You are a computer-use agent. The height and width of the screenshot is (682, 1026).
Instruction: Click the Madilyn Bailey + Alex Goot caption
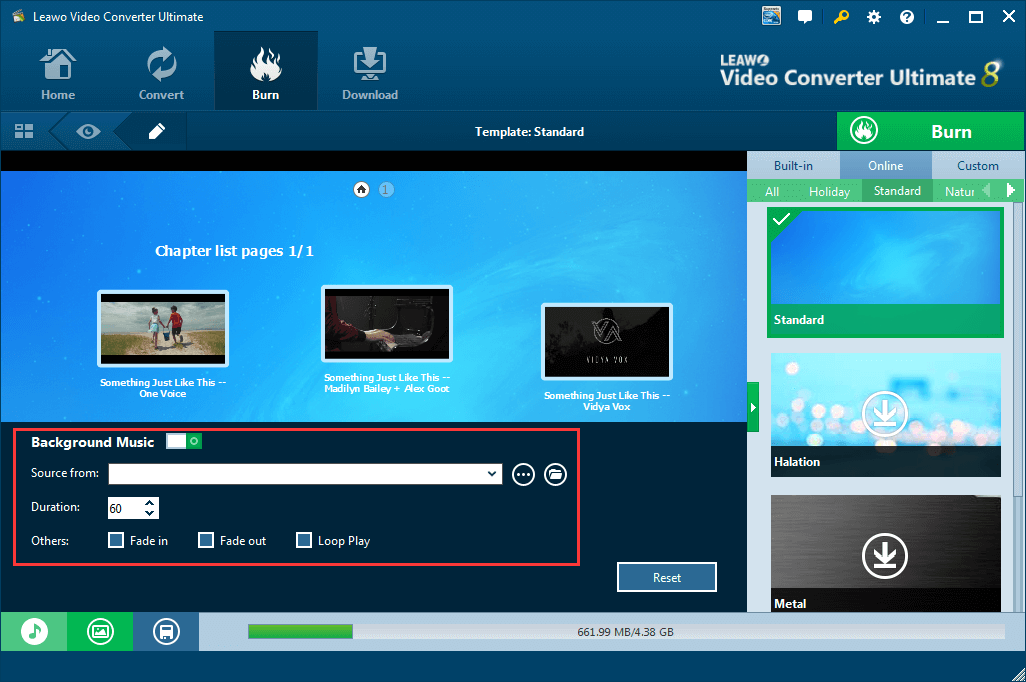point(387,389)
